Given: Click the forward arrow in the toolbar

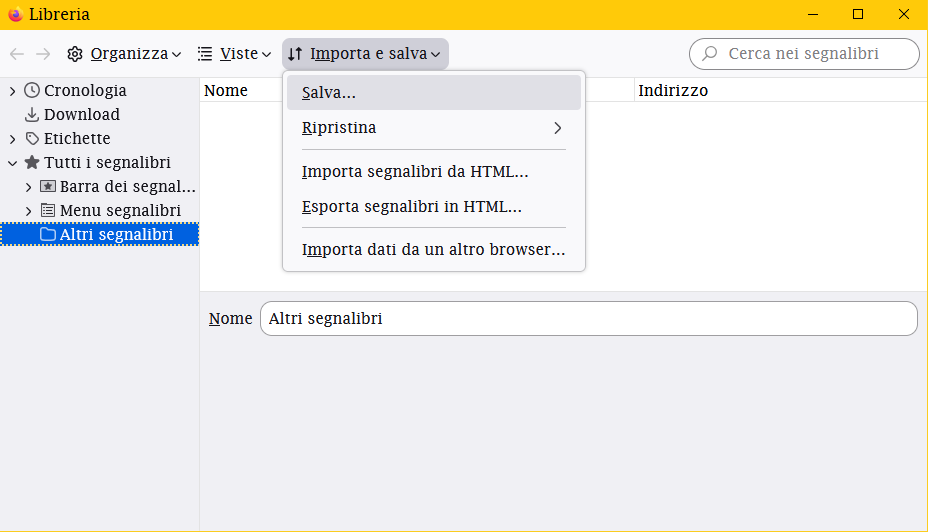Looking at the screenshot, I should 43,54.
